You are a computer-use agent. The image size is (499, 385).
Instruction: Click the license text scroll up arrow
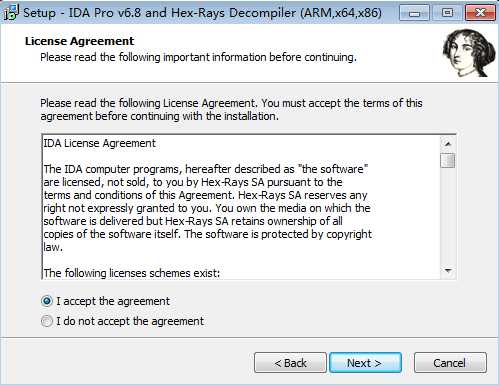pyautogui.click(x=448, y=144)
